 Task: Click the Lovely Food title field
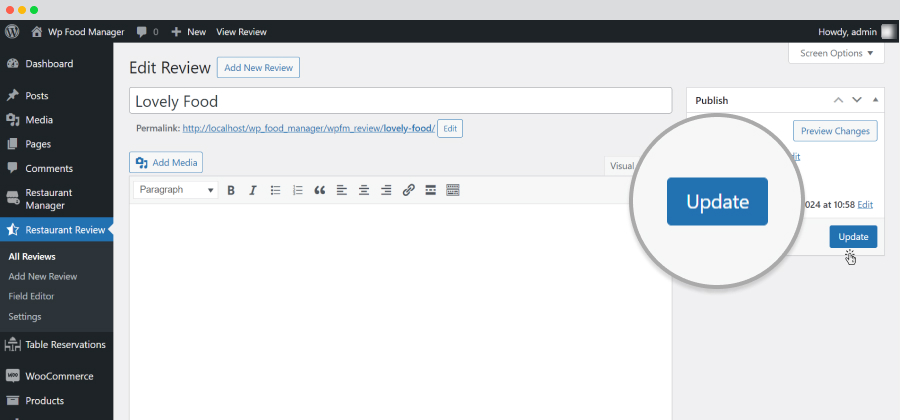pos(401,101)
